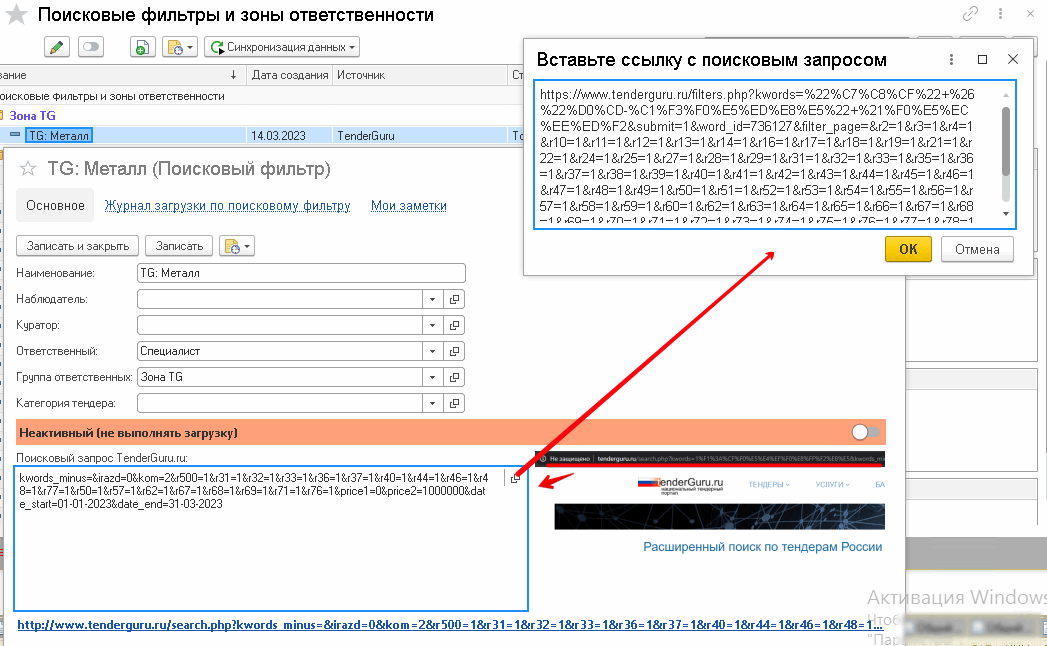Expand the Категория тендера dropdown arrow
Image resolution: width=1047 pixels, height=646 pixels.
(x=432, y=403)
